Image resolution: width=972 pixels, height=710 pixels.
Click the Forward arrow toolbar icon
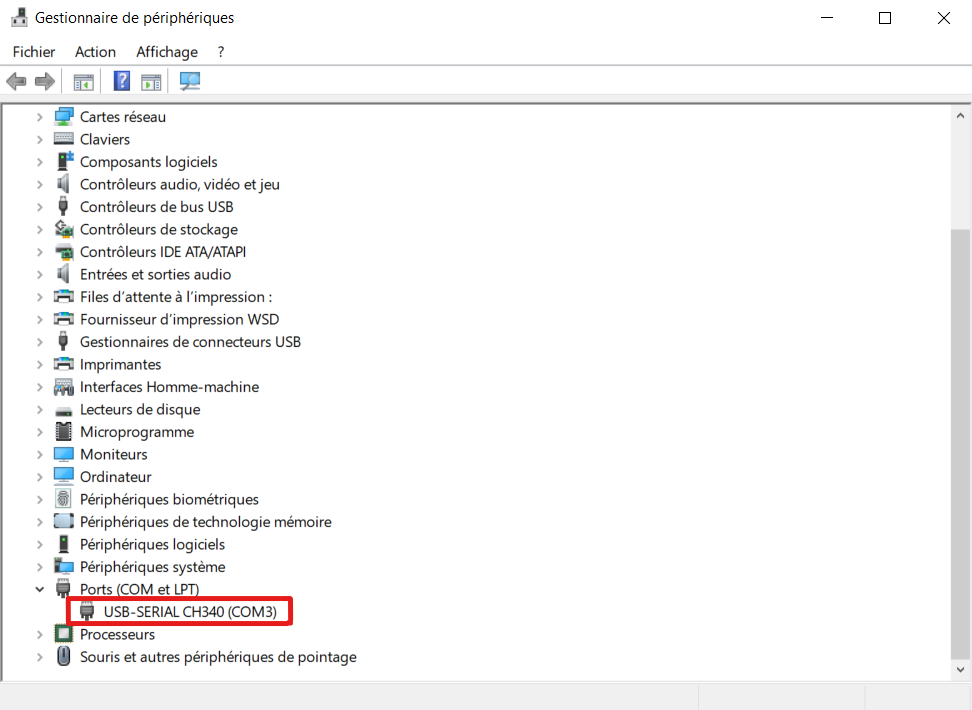click(x=45, y=81)
